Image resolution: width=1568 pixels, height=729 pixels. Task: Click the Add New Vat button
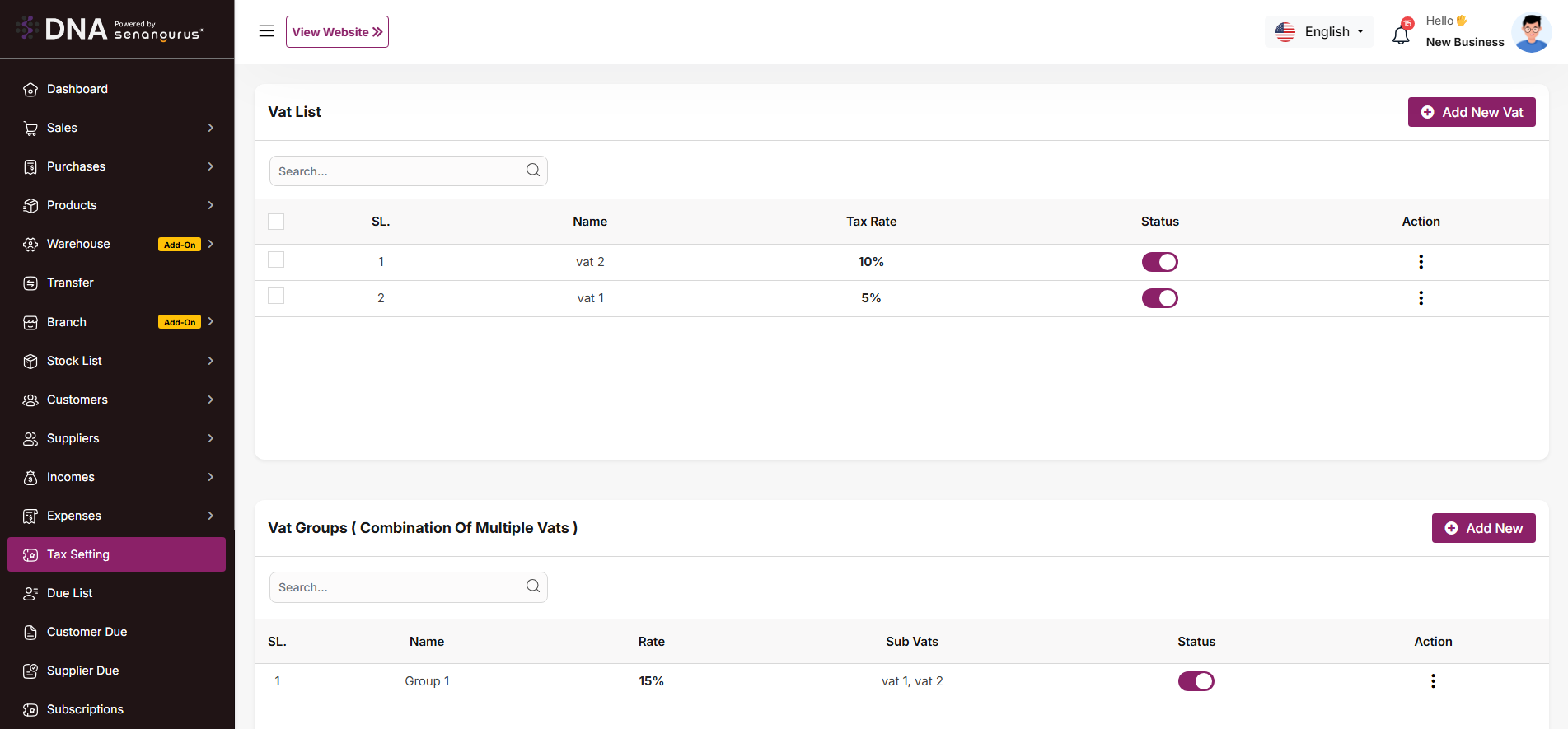tap(1471, 112)
